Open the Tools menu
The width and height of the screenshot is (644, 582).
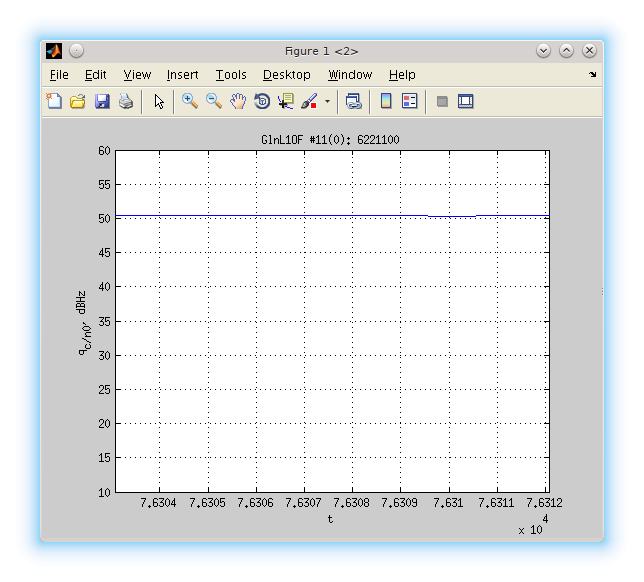tap(230, 75)
